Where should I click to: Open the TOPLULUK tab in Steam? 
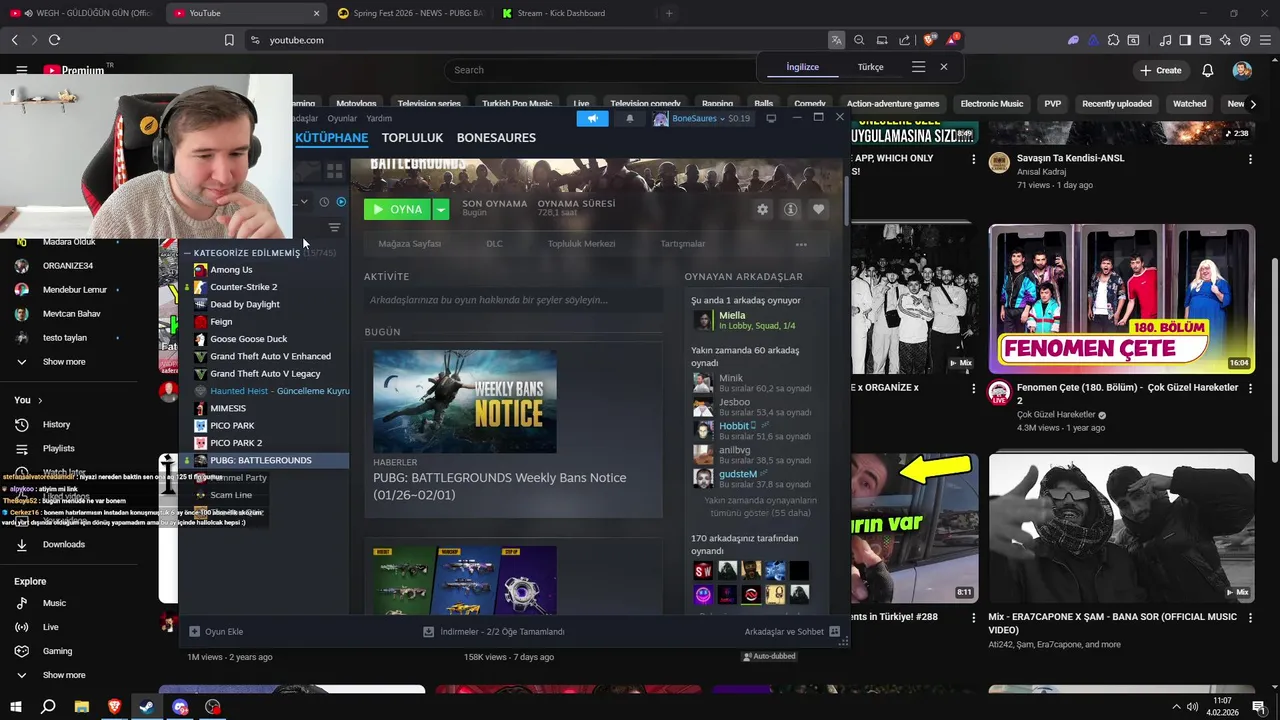pyautogui.click(x=412, y=138)
